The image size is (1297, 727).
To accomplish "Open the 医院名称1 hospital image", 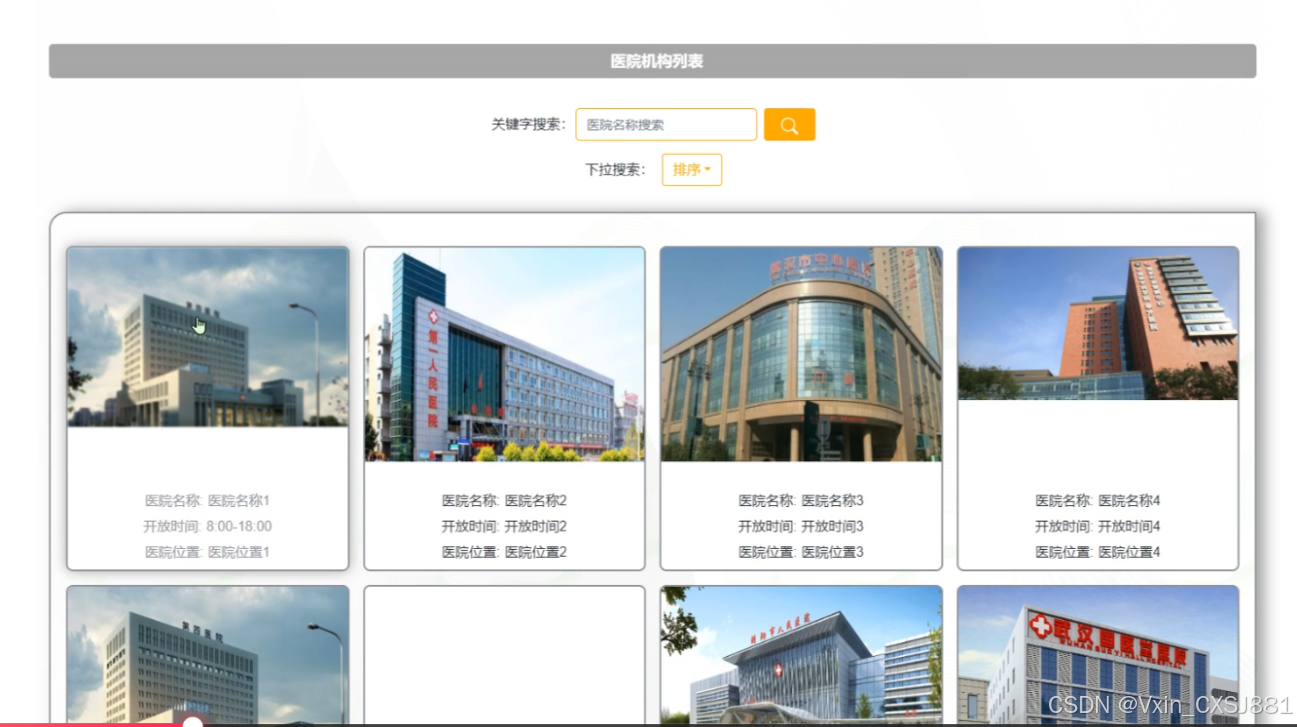I will [x=208, y=337].
